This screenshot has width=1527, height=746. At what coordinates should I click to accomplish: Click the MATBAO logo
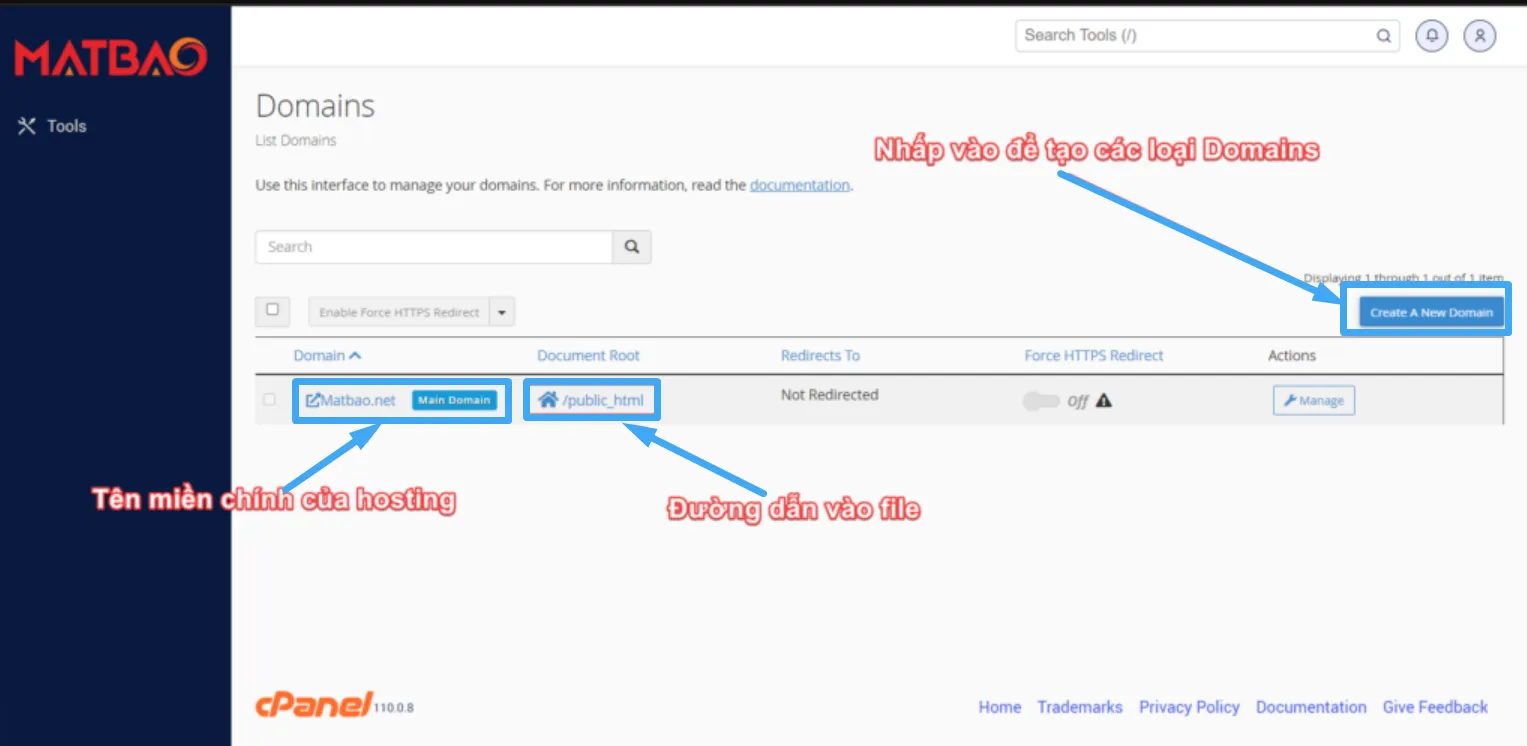(x=111, y=58)
